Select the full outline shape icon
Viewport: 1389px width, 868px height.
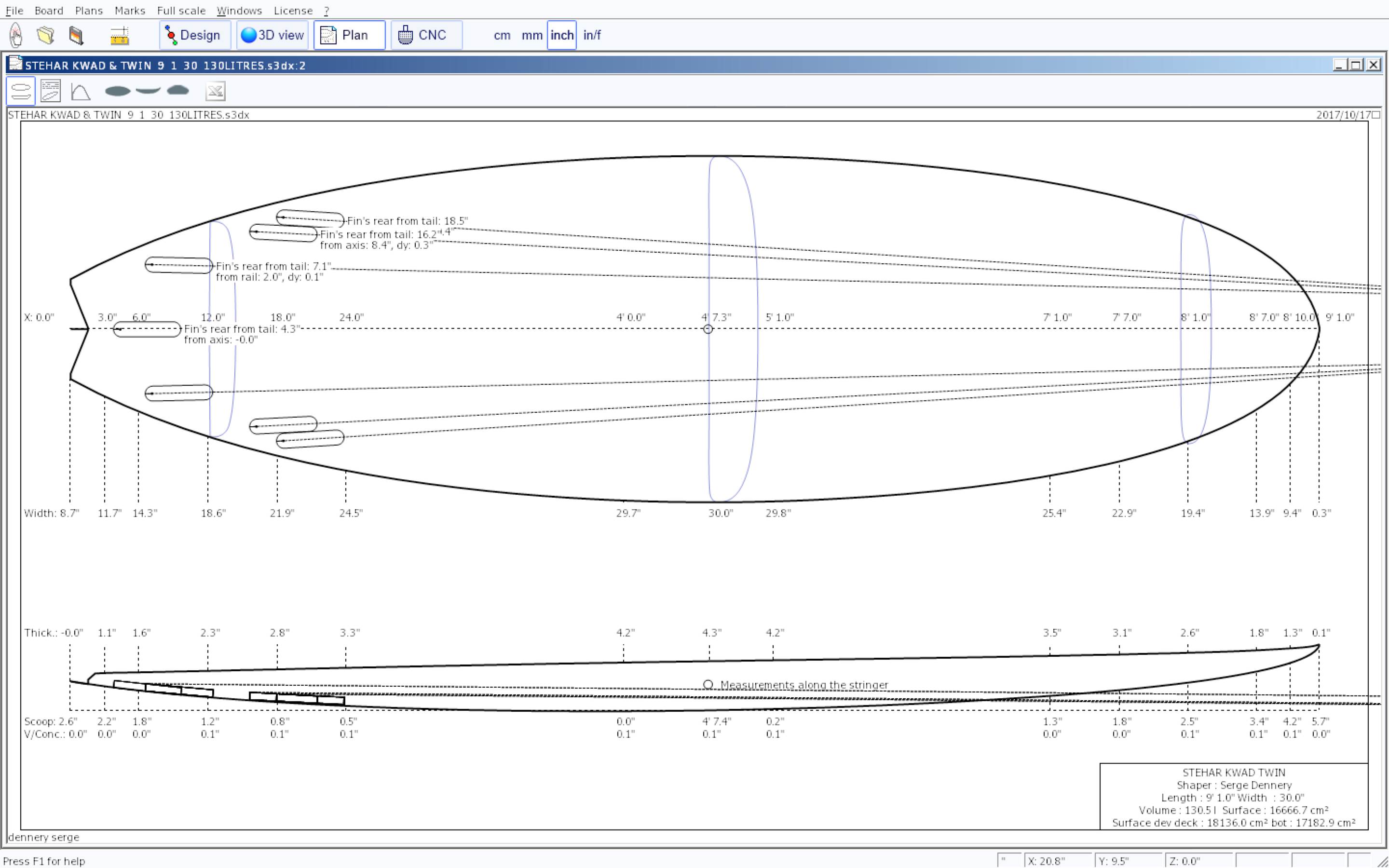click(118, 91)
